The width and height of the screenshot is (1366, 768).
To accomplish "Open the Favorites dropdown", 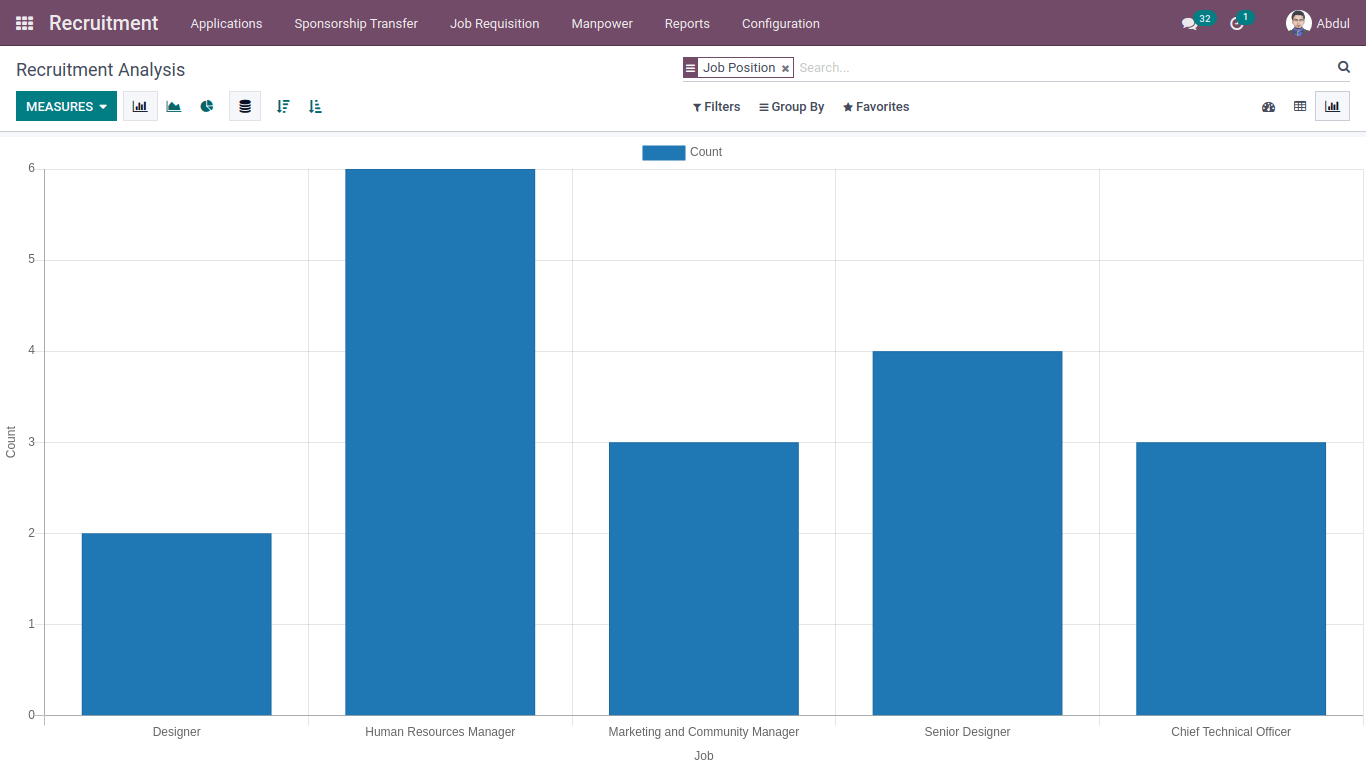I will click(876, 107).
